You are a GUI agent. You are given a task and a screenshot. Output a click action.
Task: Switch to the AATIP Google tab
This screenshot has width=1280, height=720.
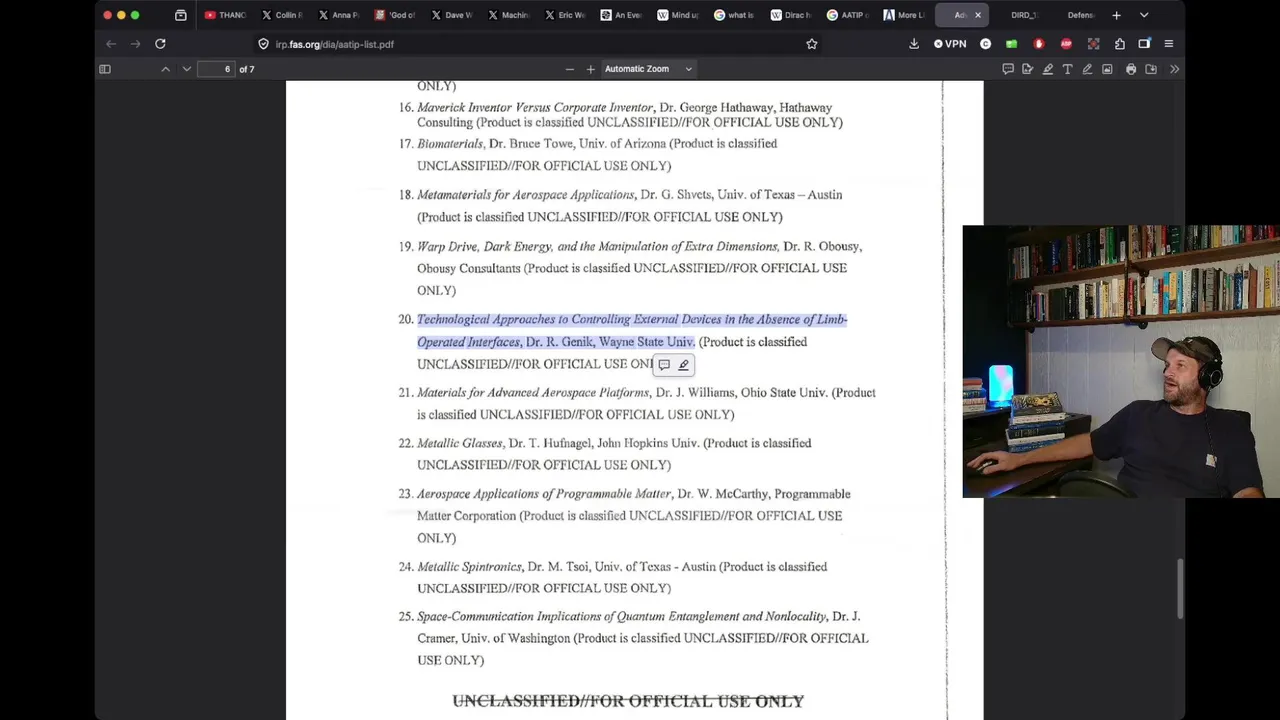coord(849,15)
